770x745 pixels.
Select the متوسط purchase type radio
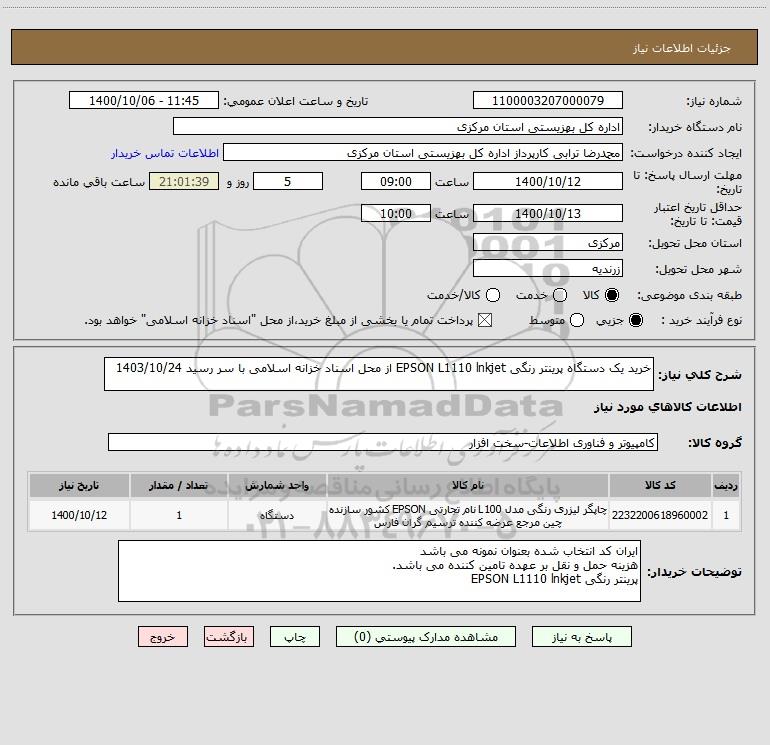point(577,320)
